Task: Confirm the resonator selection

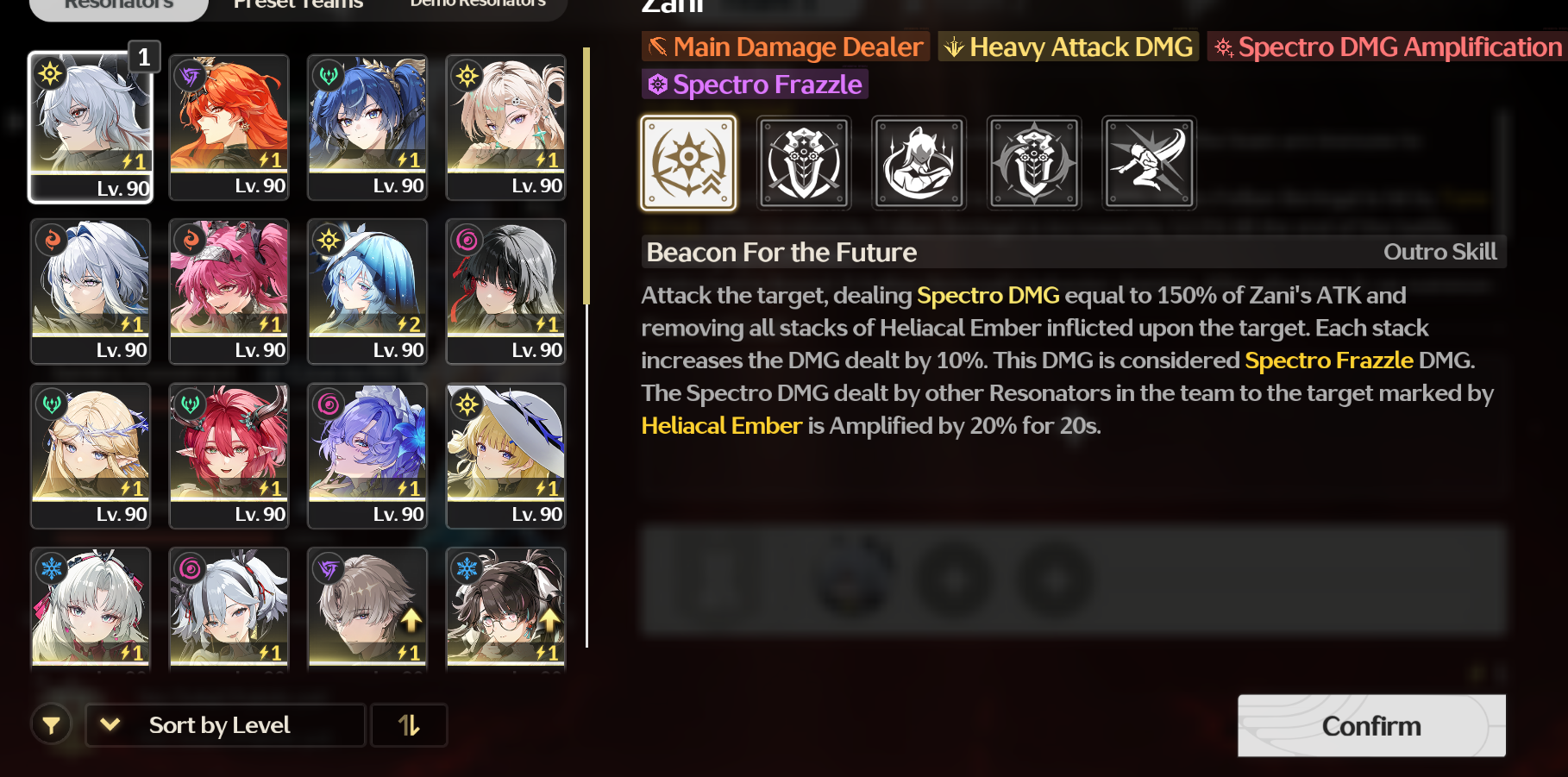Action: click(x=1371, y=726)
